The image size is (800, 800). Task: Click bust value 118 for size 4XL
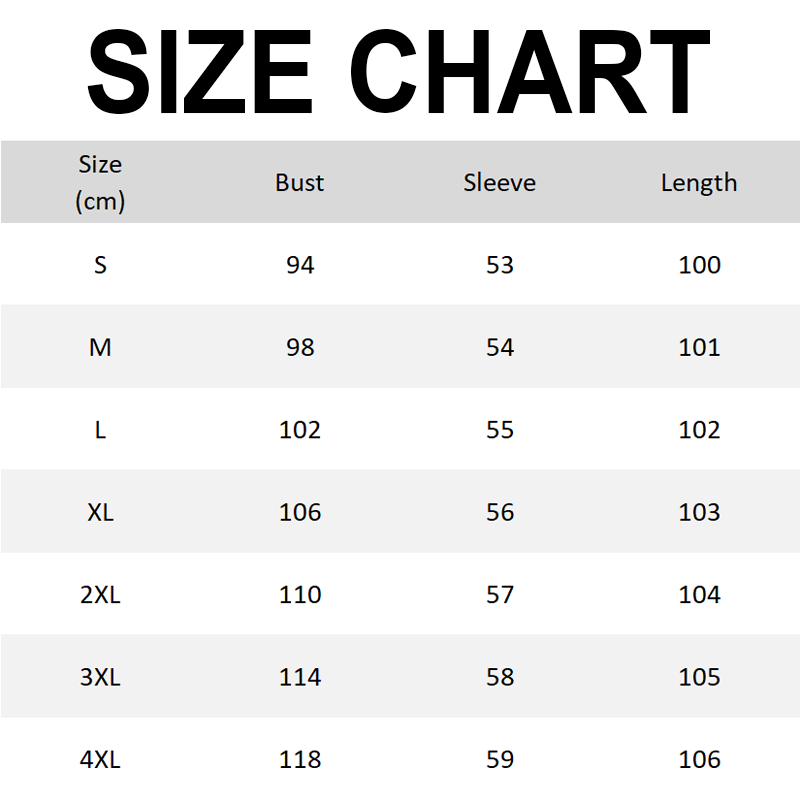300,760
